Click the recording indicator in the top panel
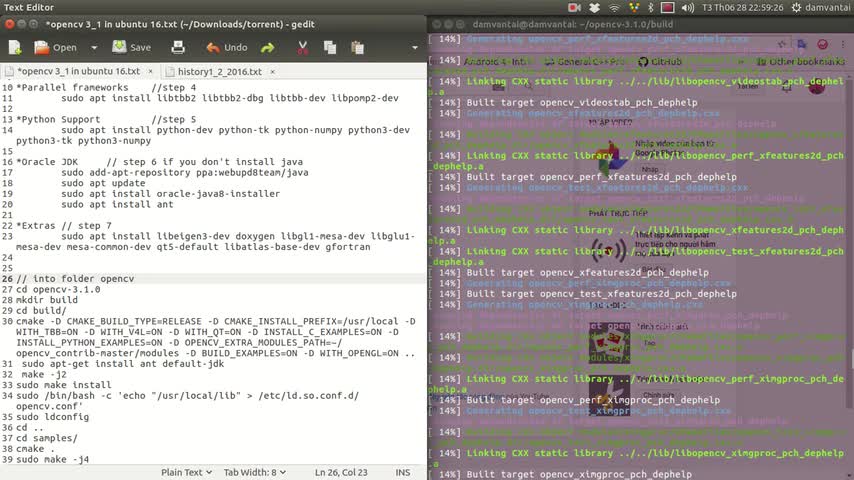 pyautogui.click(x=574, y=8)
